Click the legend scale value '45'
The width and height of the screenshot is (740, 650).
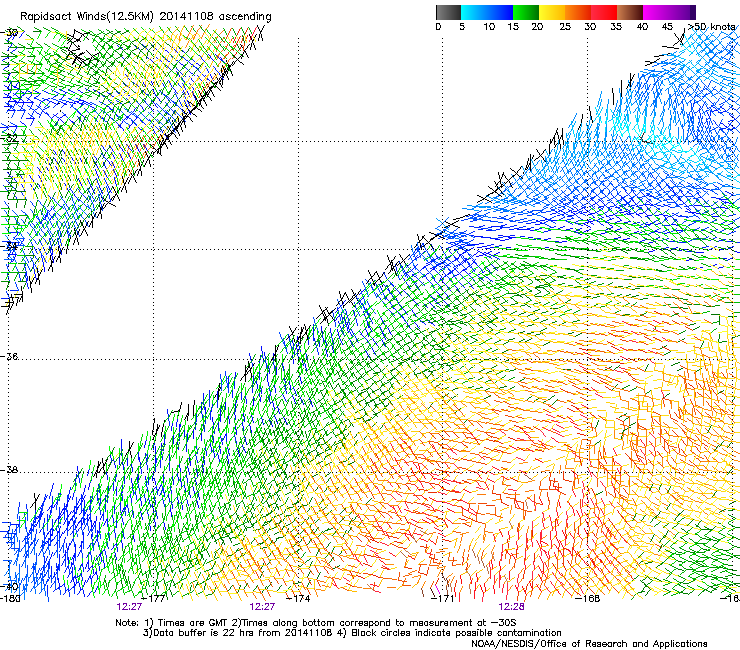tap(667, 27)
